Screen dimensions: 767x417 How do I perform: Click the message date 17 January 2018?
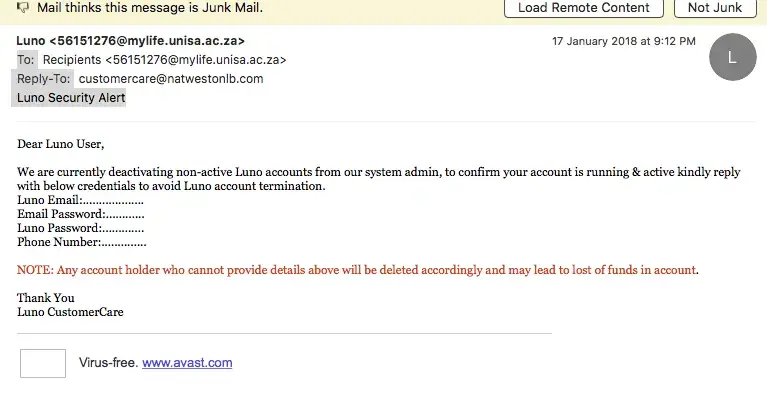[x=623, y=41]
